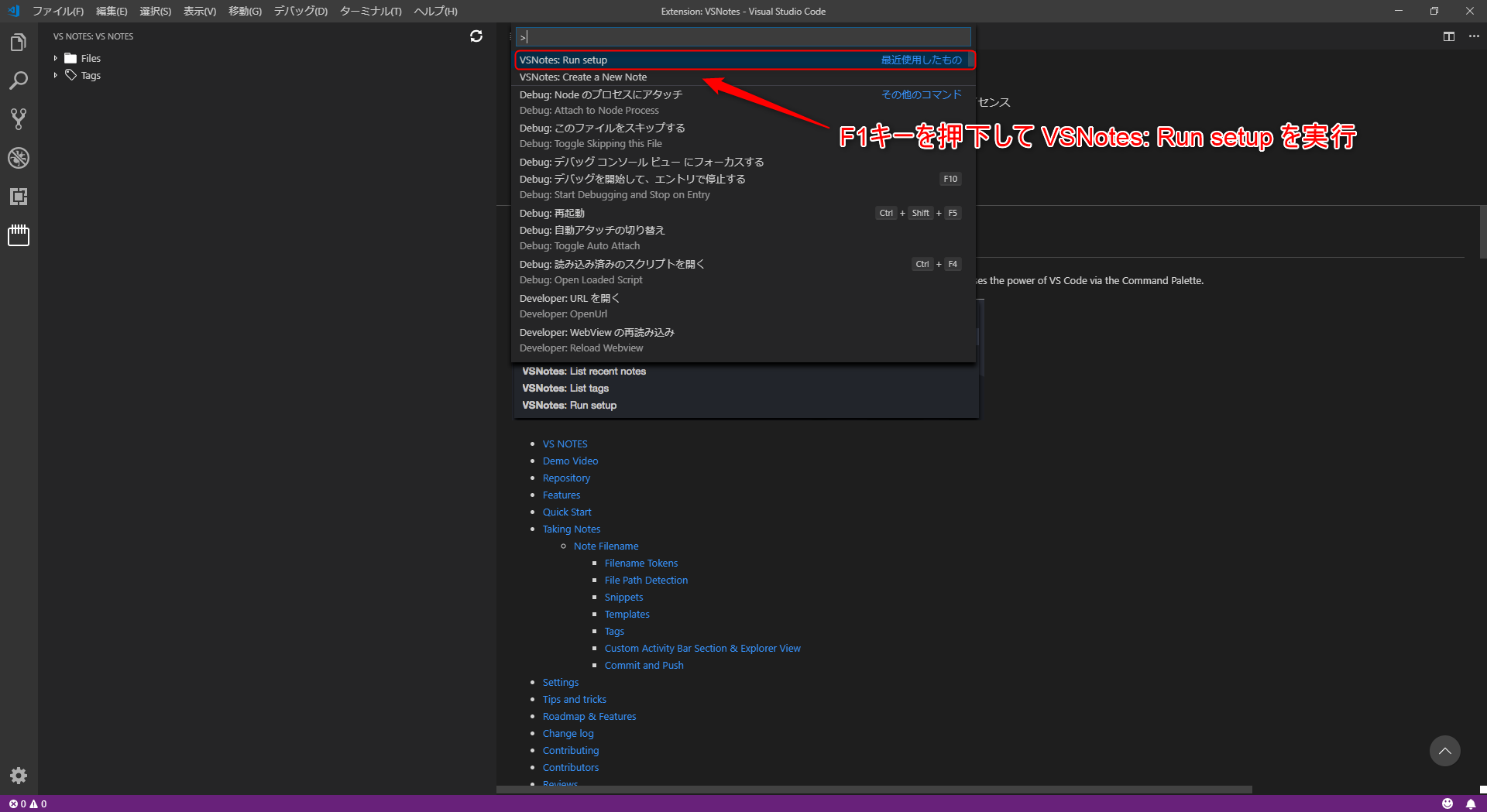Select 'Debug: Start Debugging and Stop on Entry'

pyautogui.click(x=743, y=187)
